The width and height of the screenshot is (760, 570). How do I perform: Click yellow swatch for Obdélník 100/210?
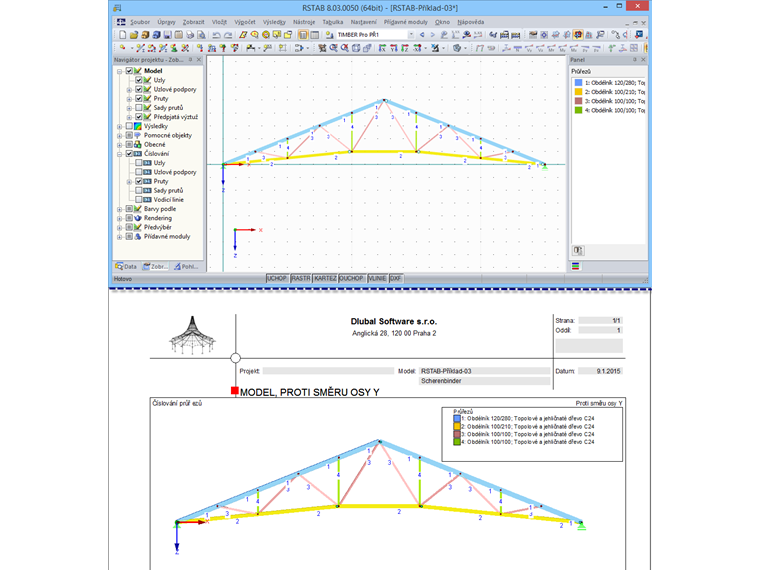click(578, 92)
